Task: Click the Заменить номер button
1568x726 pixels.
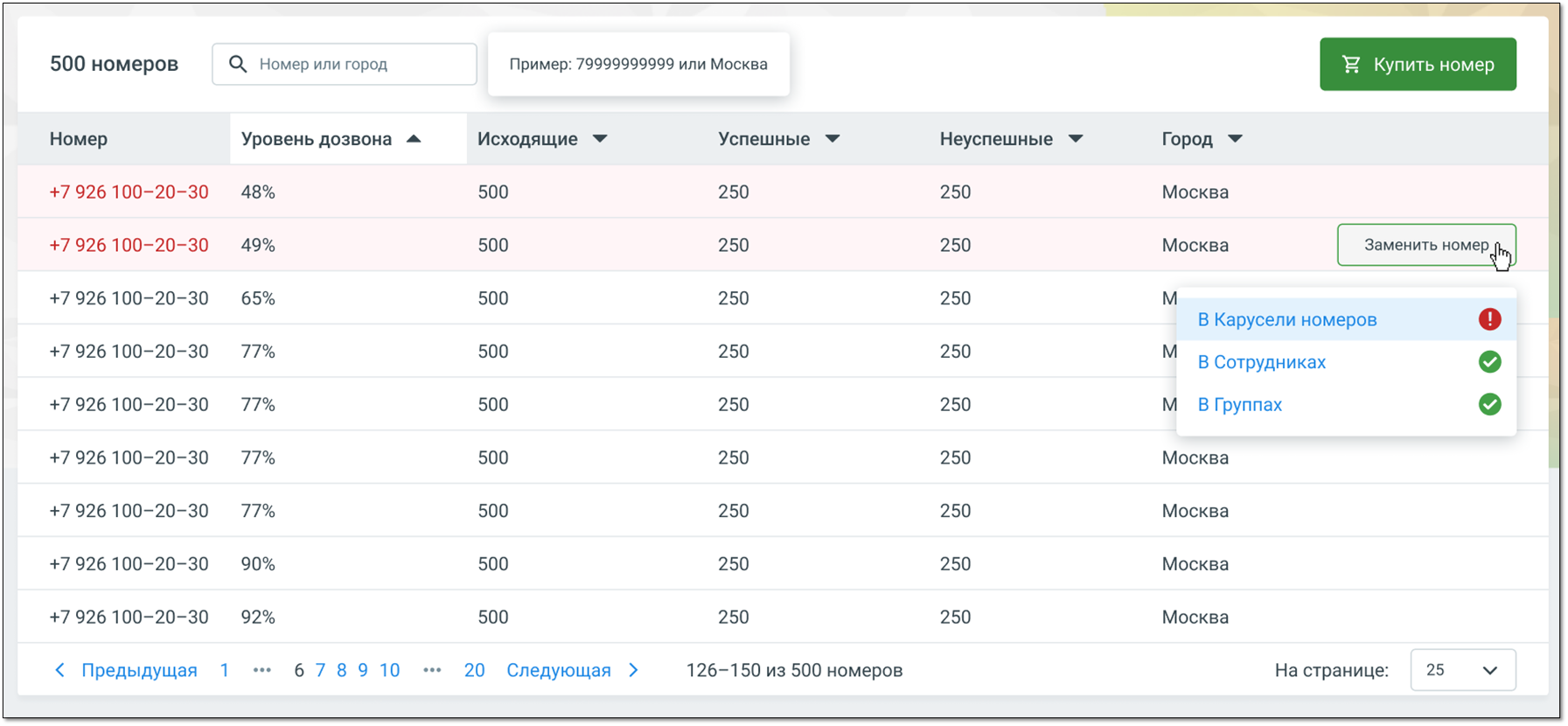Action: 1426,245
